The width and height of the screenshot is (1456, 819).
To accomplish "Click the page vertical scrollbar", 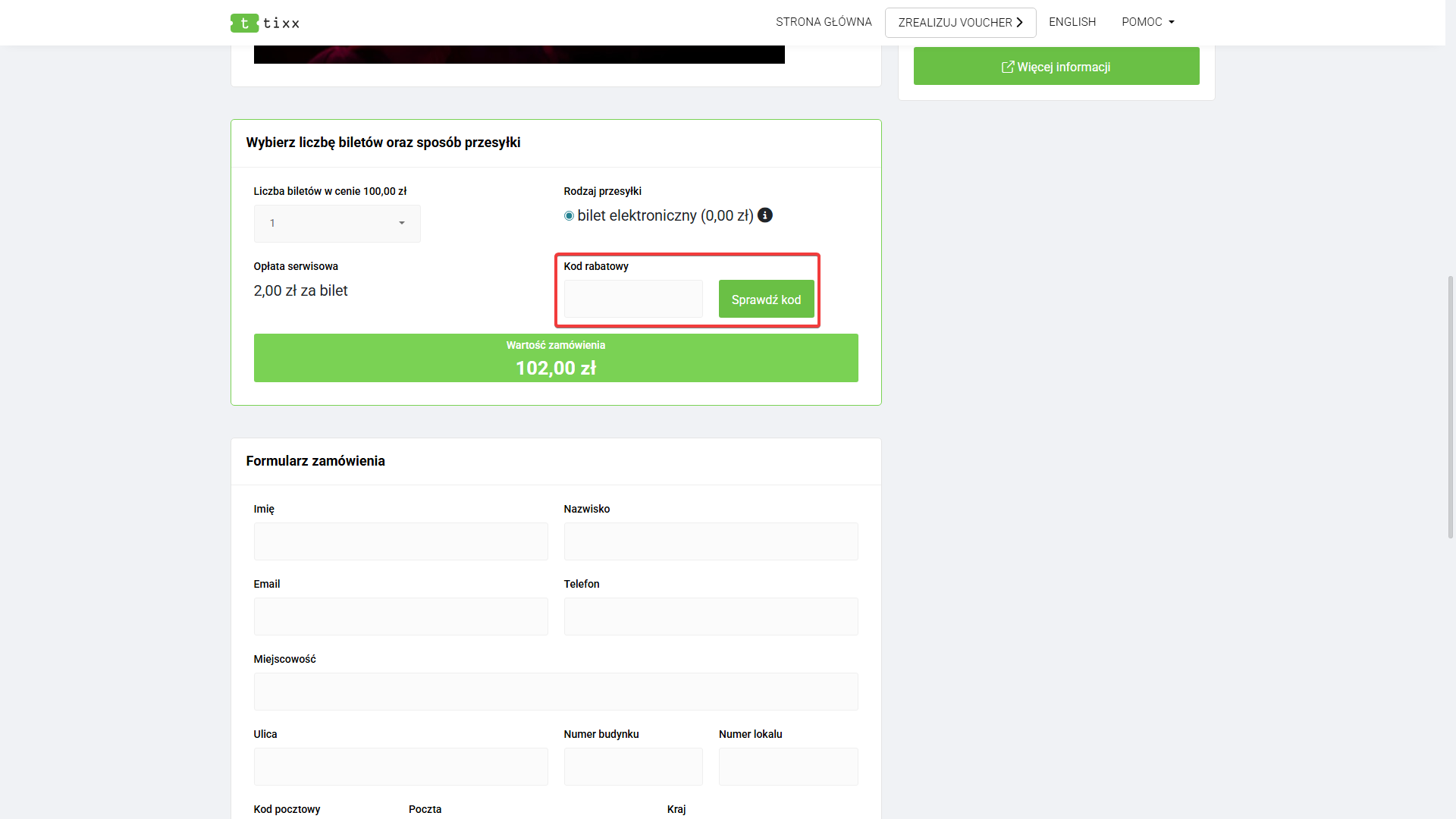I will tap(1450, 406).
